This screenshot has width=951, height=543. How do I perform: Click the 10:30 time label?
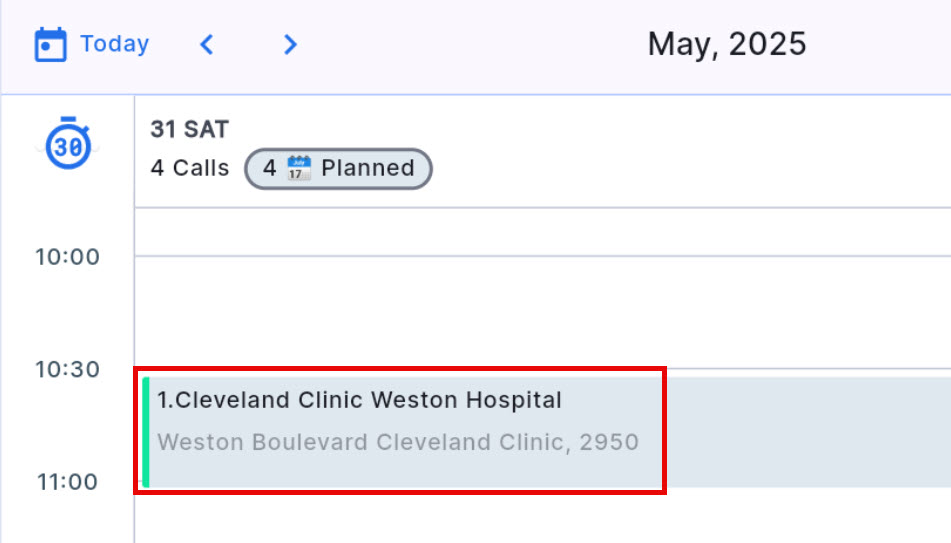pos(68,370)
